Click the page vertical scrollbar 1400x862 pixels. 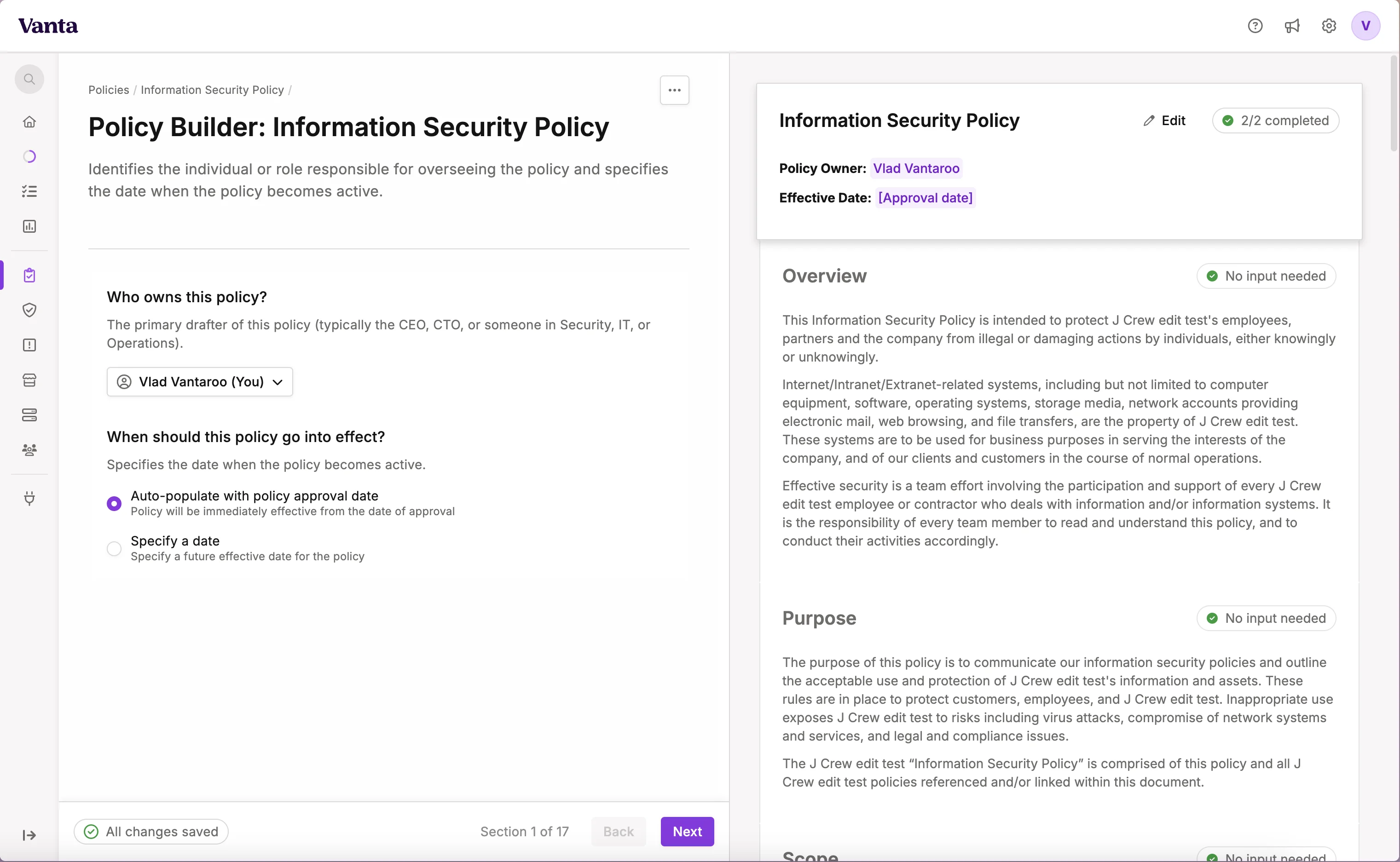1394,103
